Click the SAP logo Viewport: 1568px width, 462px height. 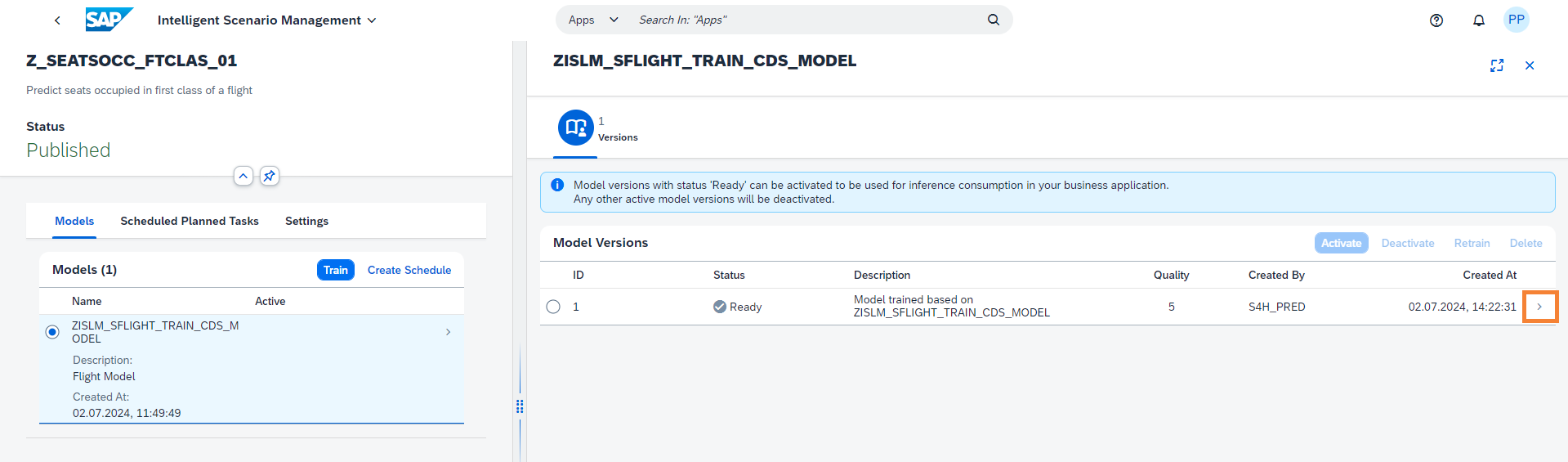pos(108,20)
